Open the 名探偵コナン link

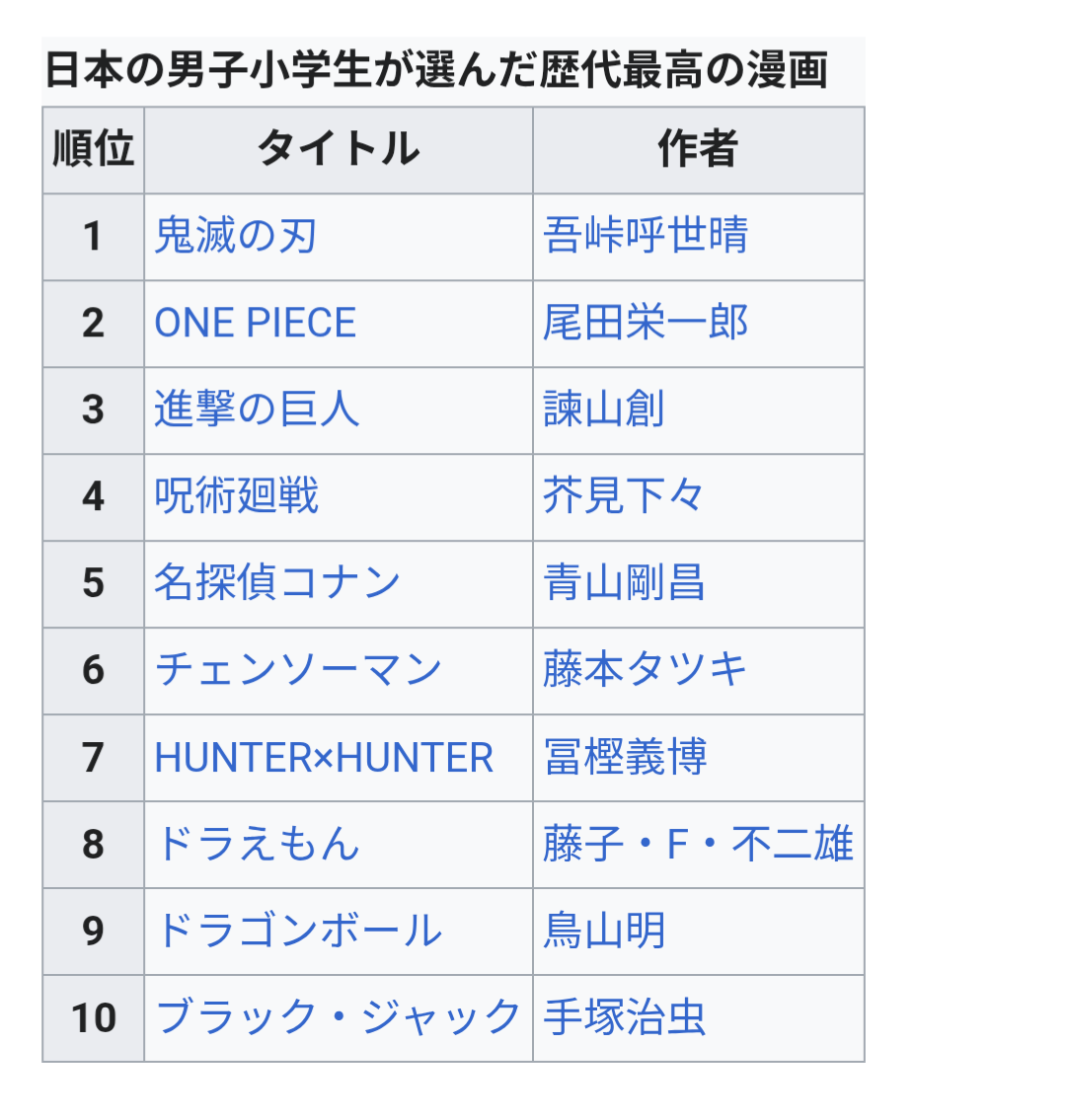(x=277, y=583)
